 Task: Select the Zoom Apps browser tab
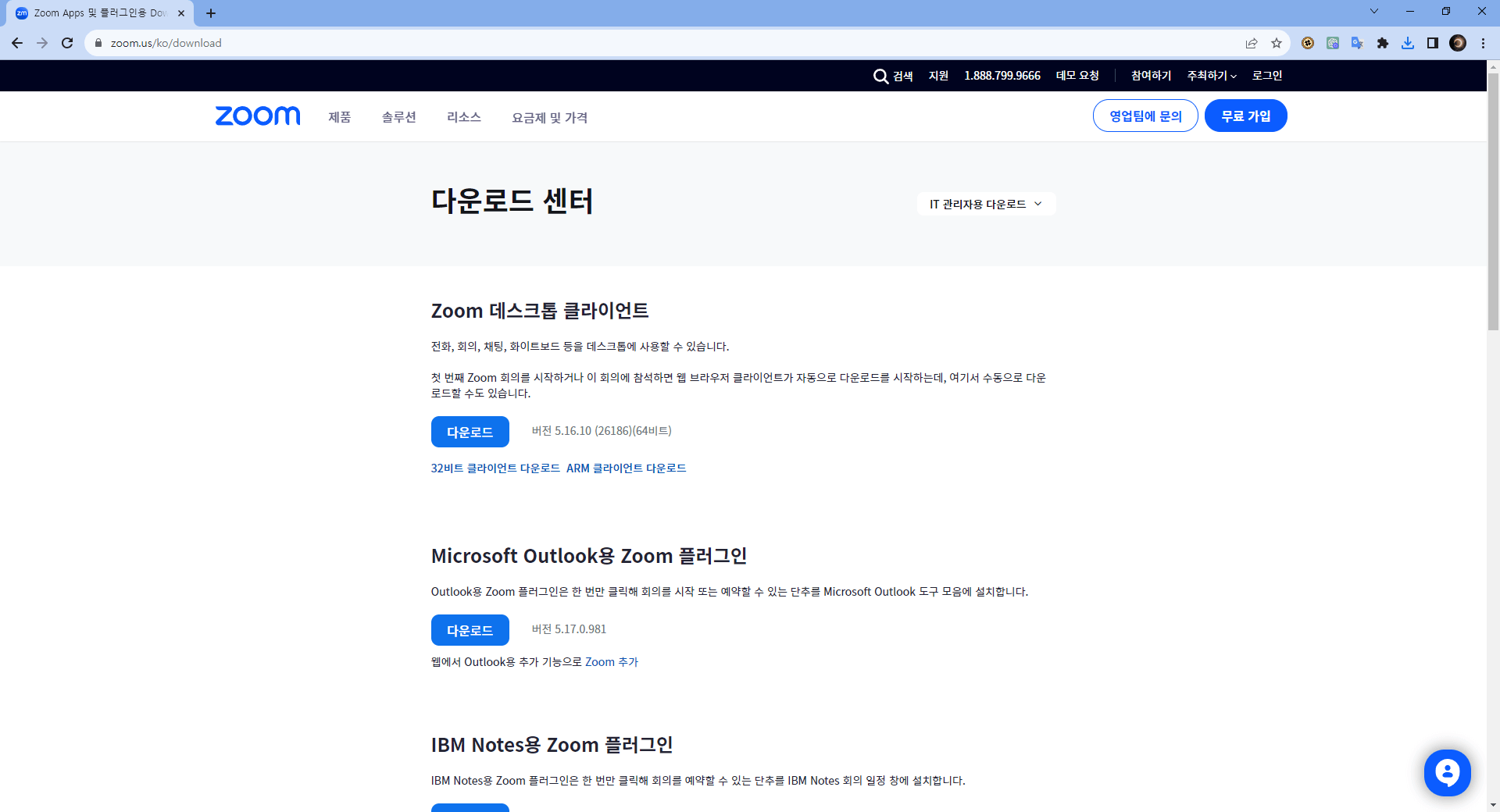(x=100, y=13)
